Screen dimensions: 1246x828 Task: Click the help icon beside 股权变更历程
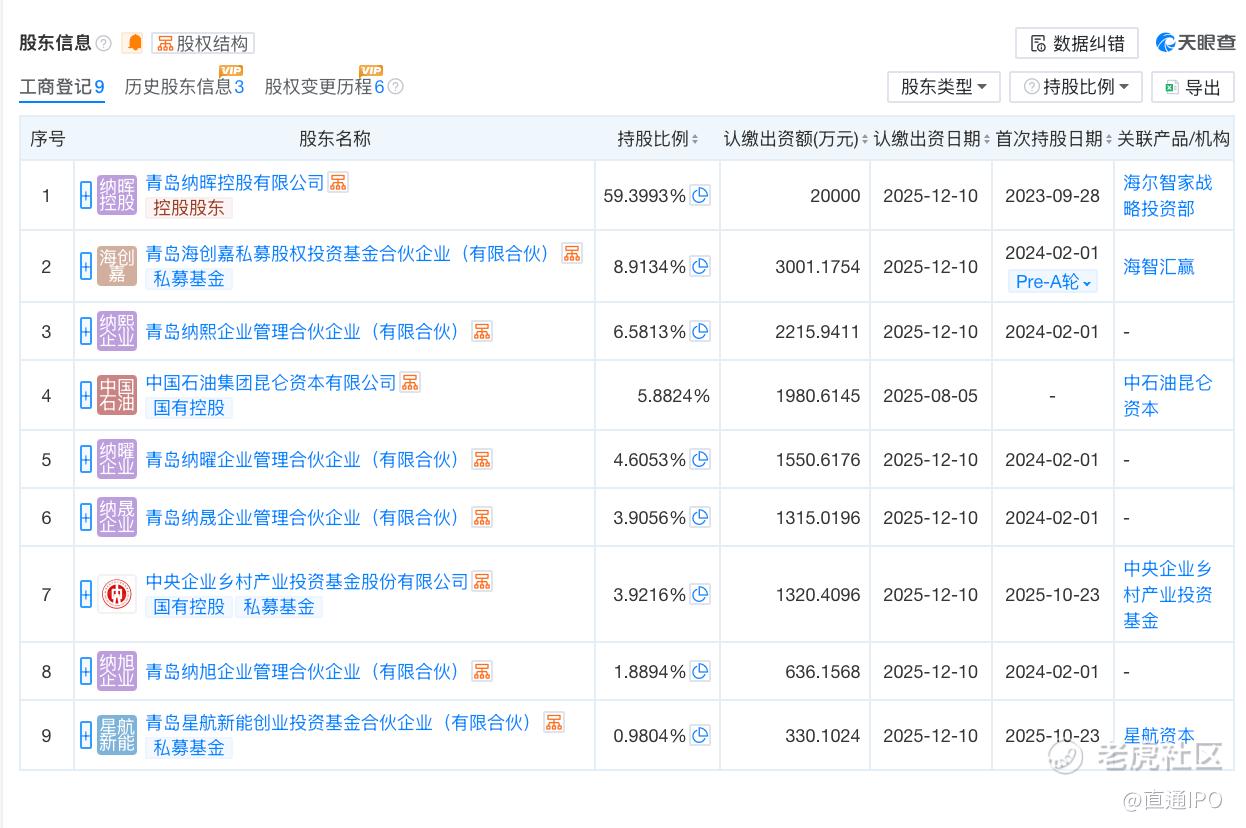[395, 87]
